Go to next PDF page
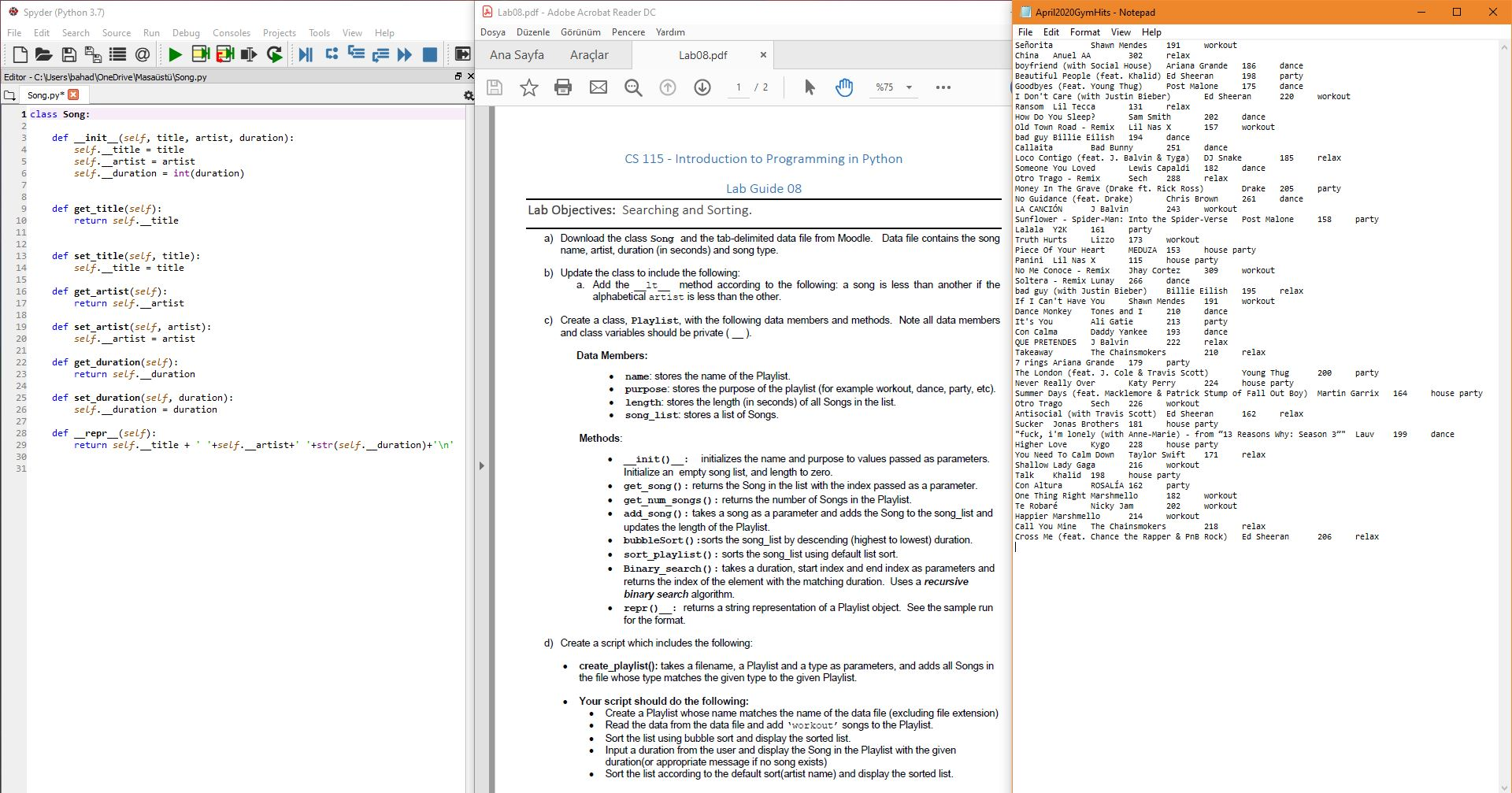 702,87
